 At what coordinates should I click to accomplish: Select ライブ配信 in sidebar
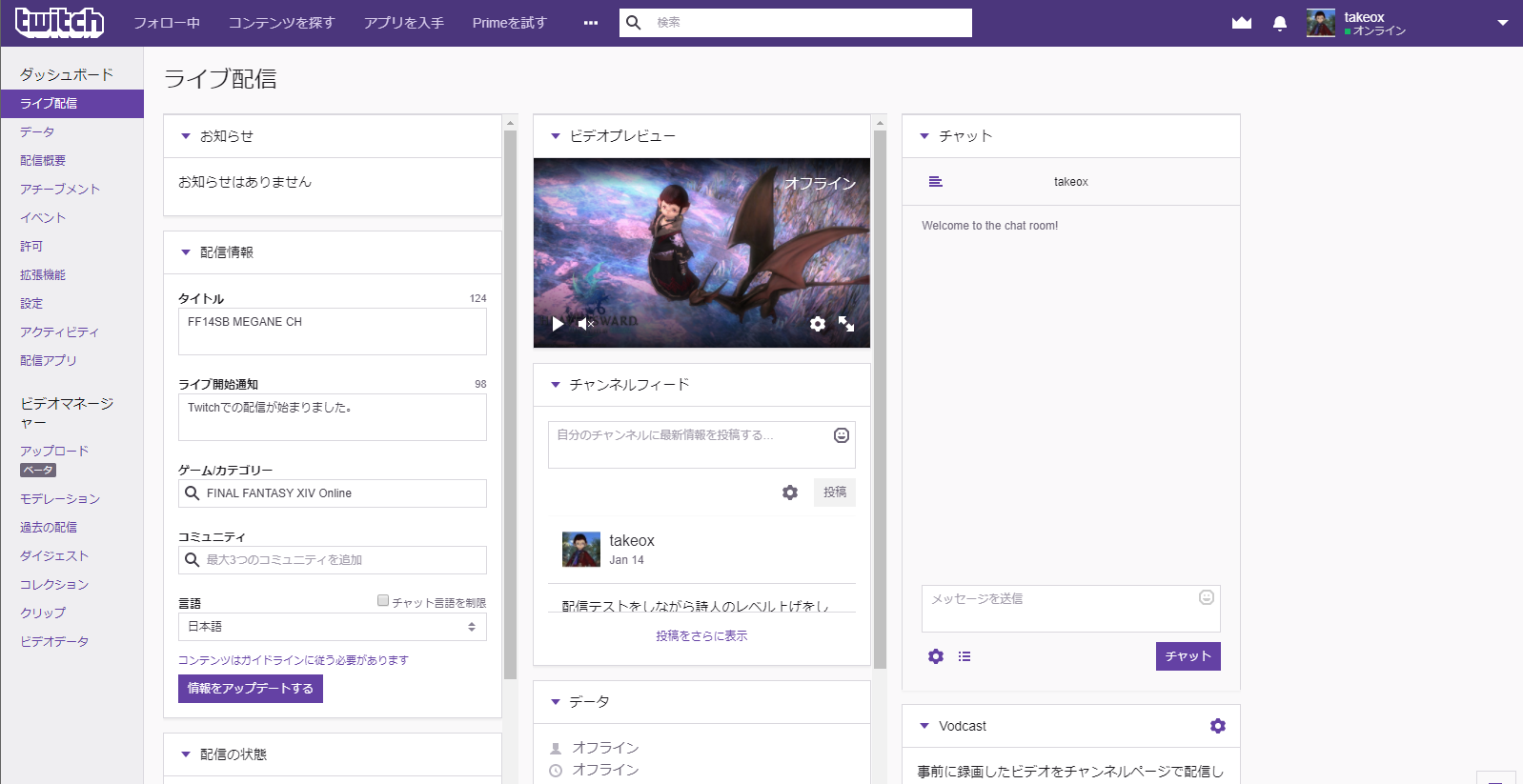[71, 104]
